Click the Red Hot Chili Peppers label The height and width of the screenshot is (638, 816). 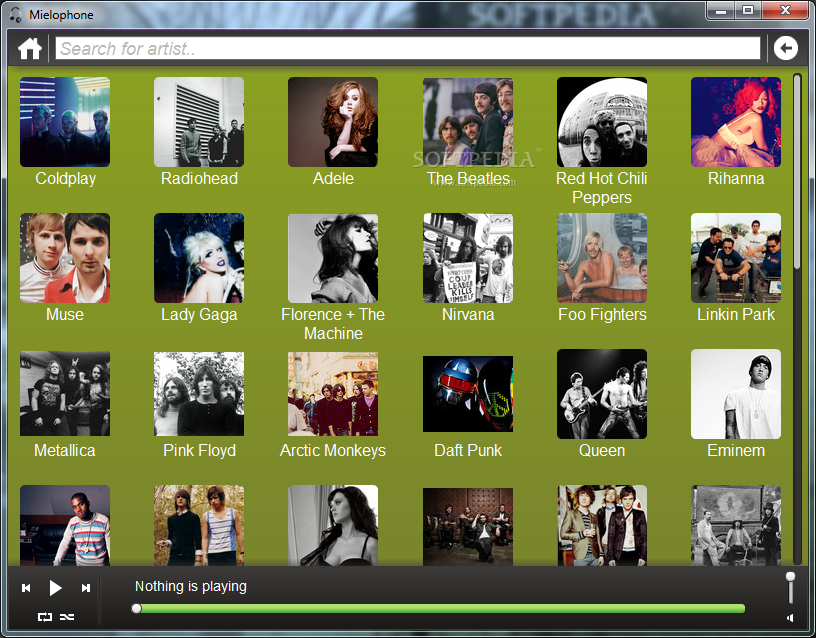point(602,188)
